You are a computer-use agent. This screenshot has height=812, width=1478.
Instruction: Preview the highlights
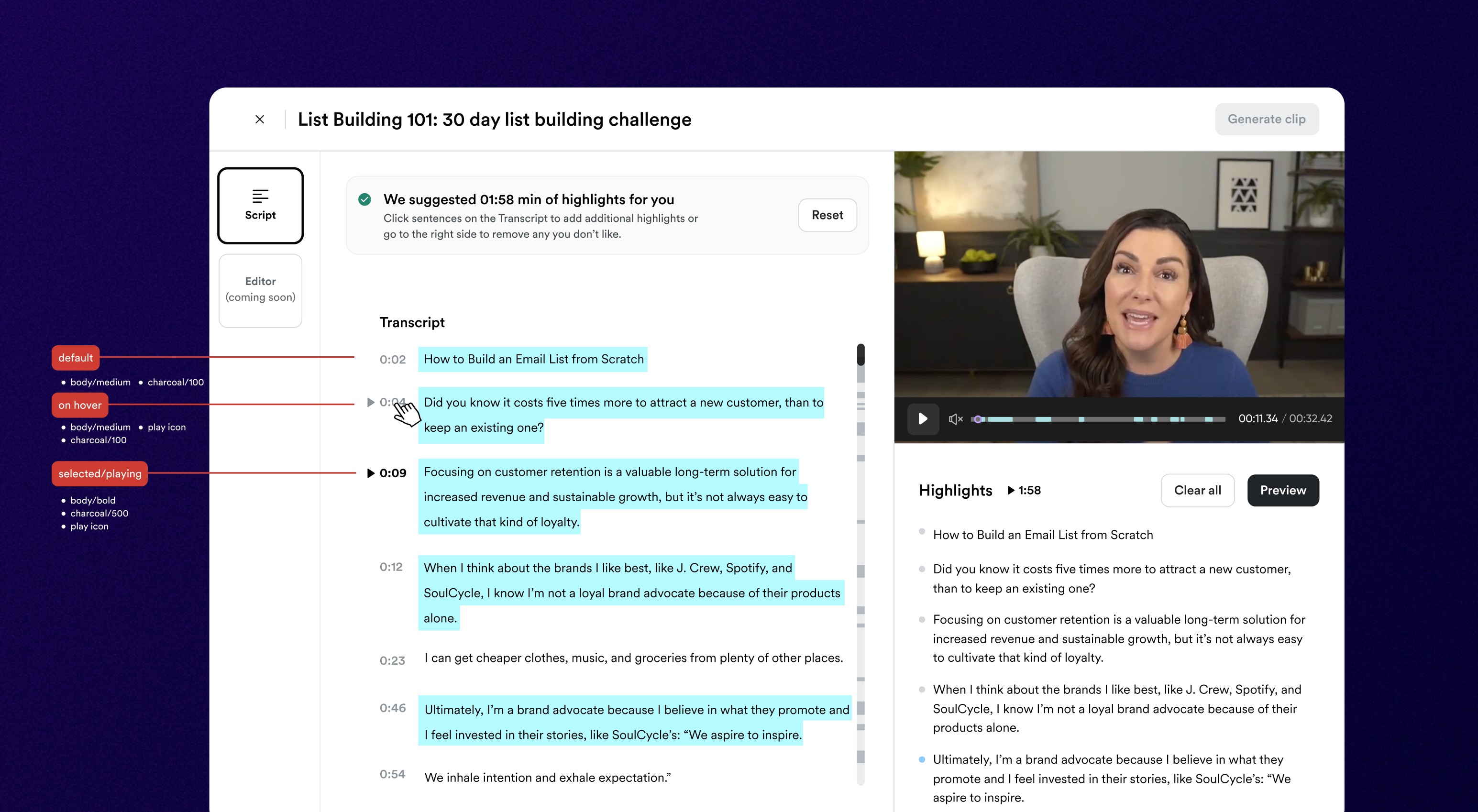(x=1282, y=490)
